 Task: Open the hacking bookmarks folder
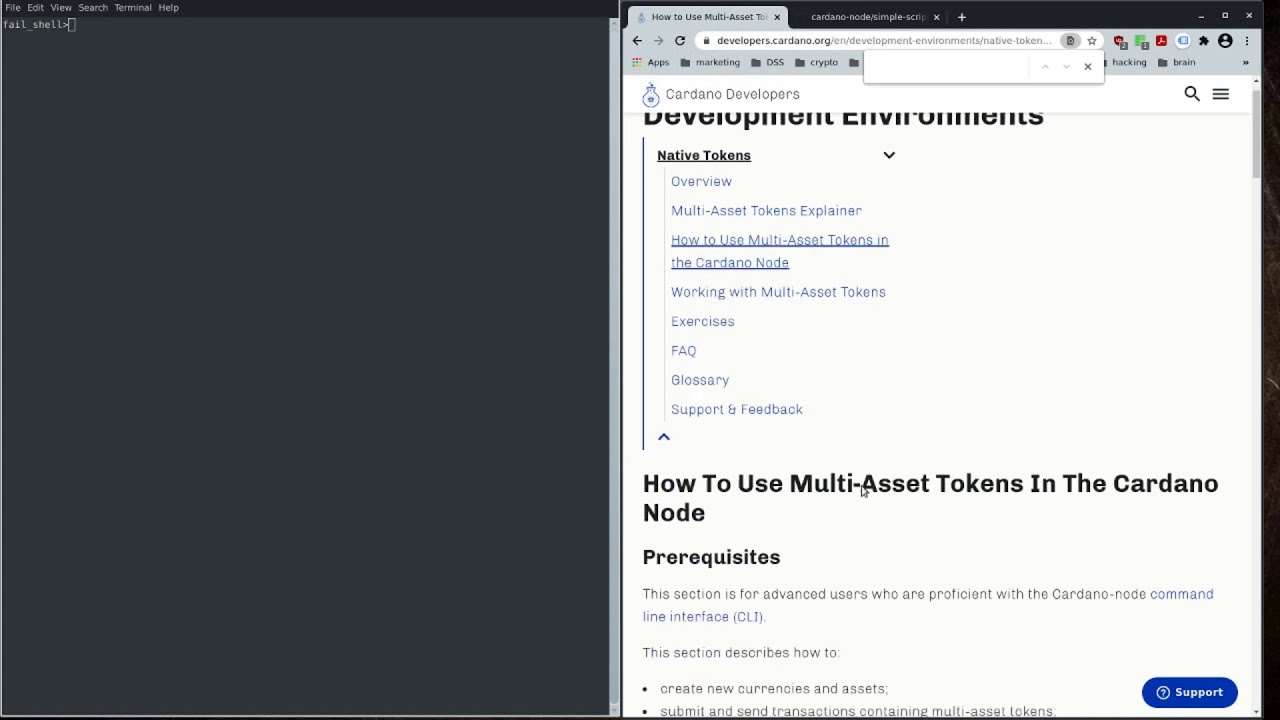click(x=1128, y=62)
